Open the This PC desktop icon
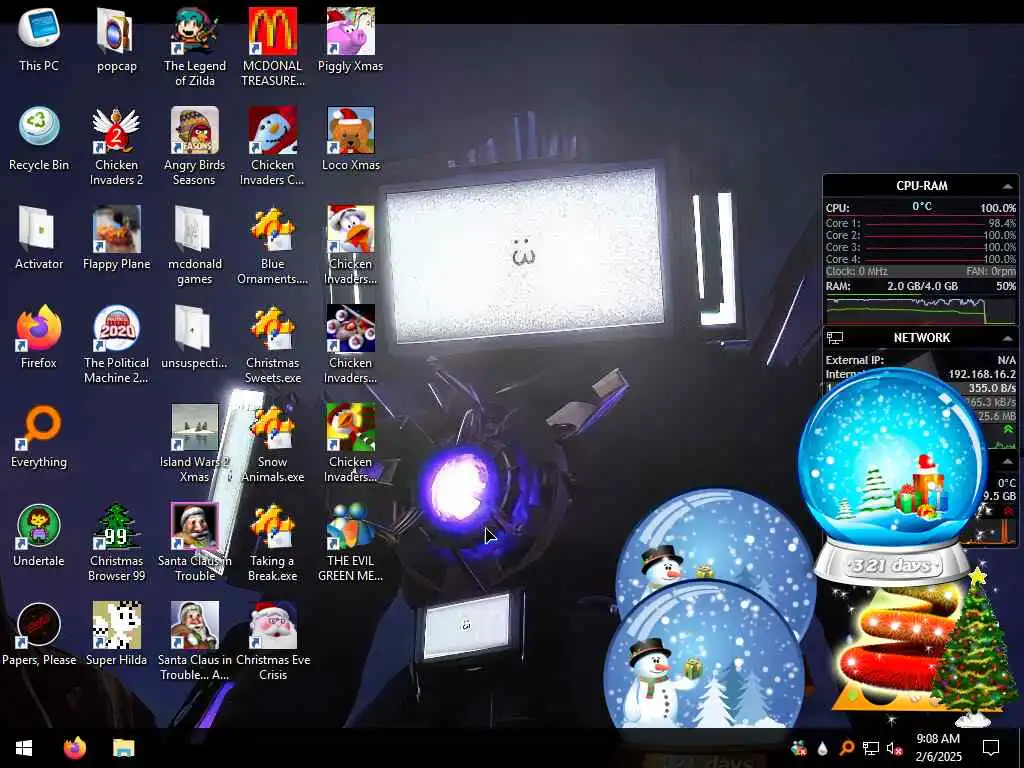 click(39, 40)
